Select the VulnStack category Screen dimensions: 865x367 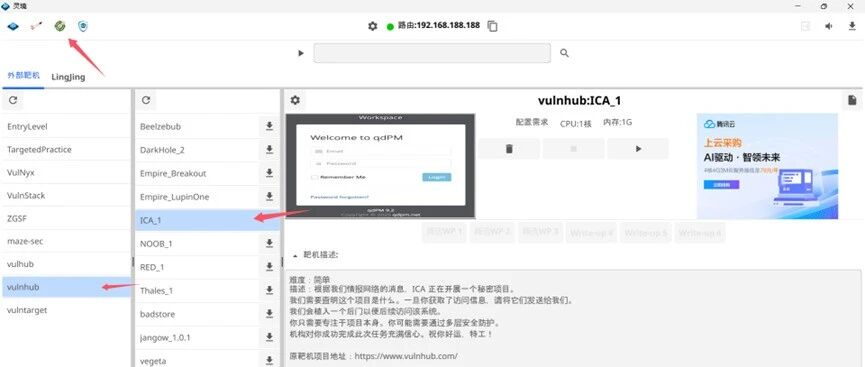[66, 195]
